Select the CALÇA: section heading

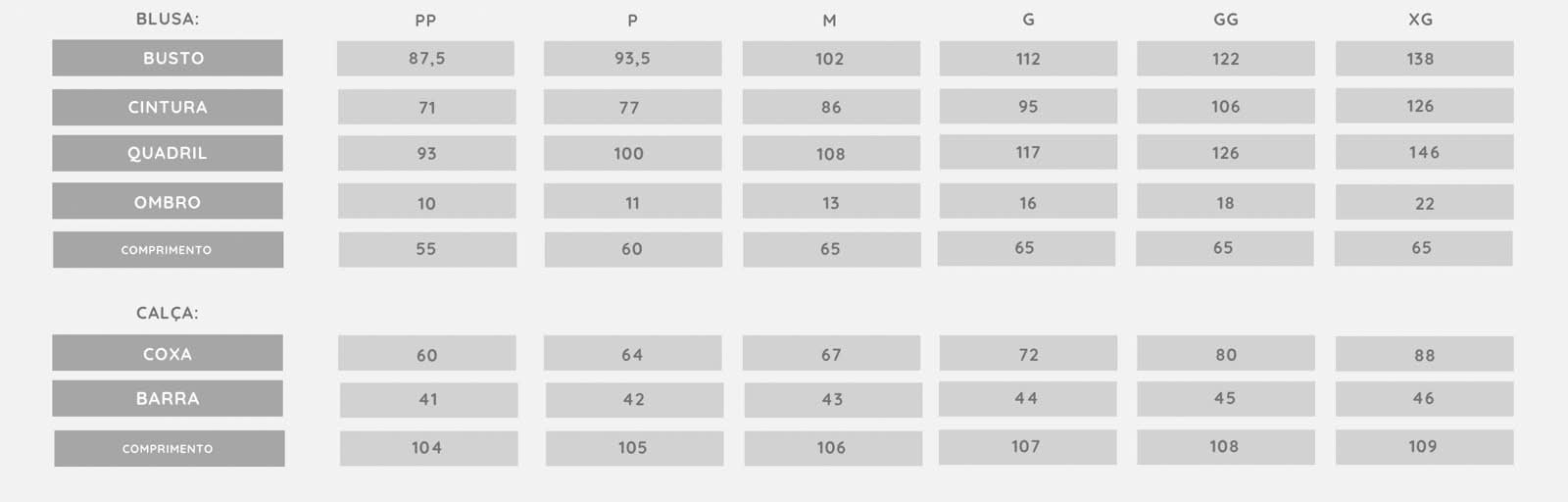click(x=168, y=313)
